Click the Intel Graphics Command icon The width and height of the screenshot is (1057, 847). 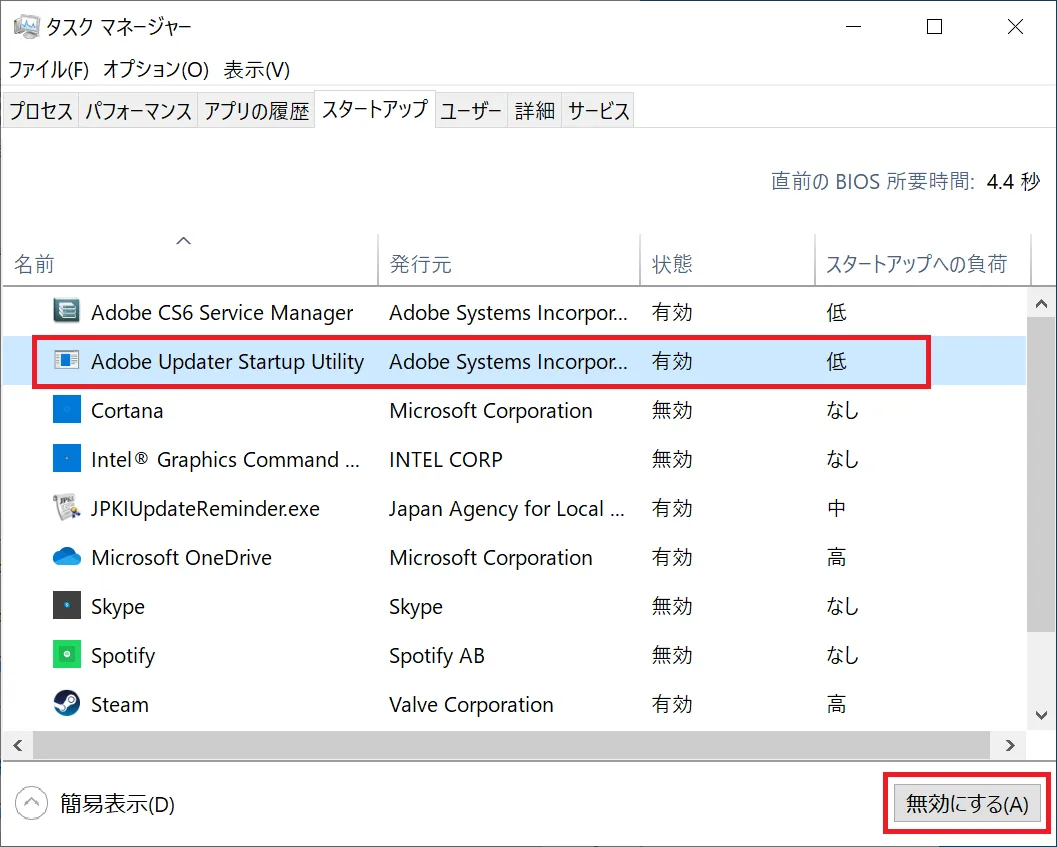(67, 459)
